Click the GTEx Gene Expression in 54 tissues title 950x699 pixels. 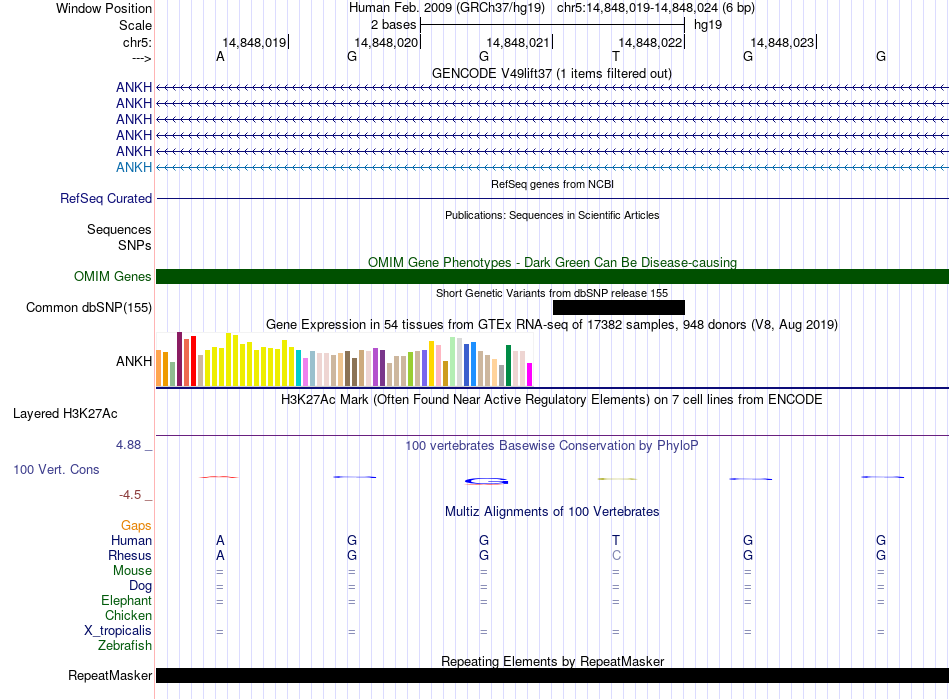[x=552, y=325]
